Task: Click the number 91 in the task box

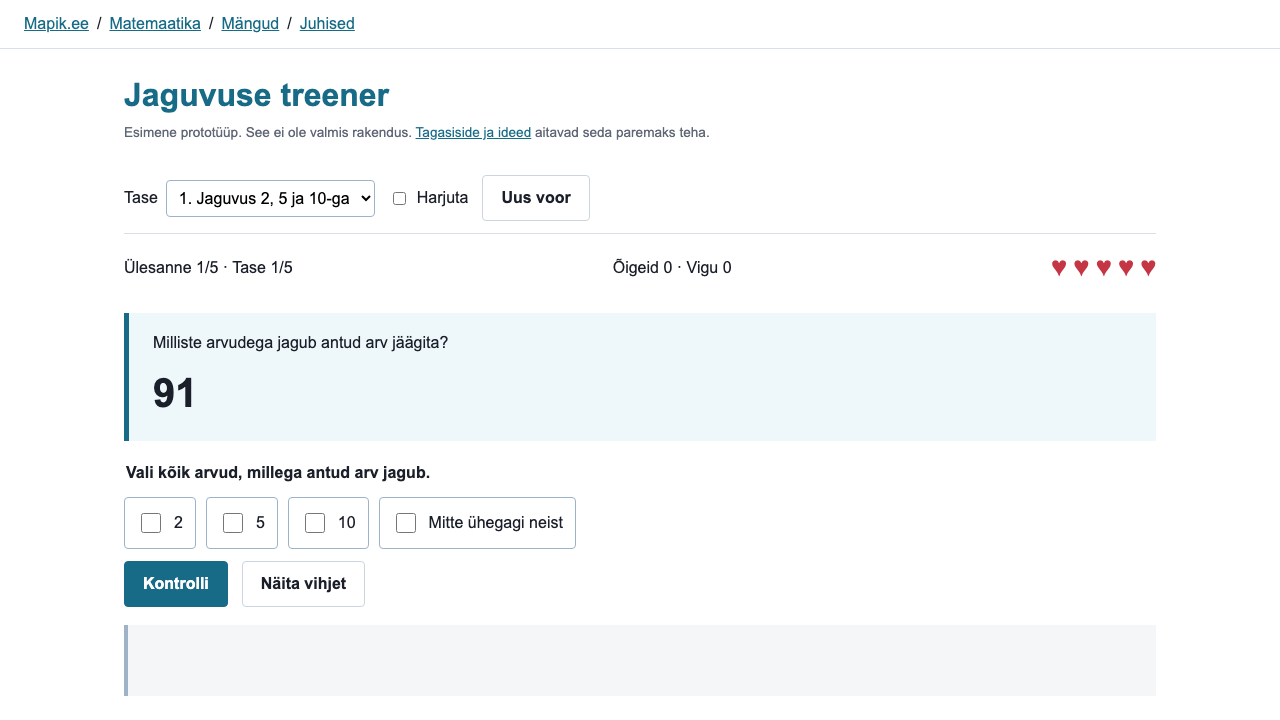Action: pyautogui.click(x=174, y=393)
